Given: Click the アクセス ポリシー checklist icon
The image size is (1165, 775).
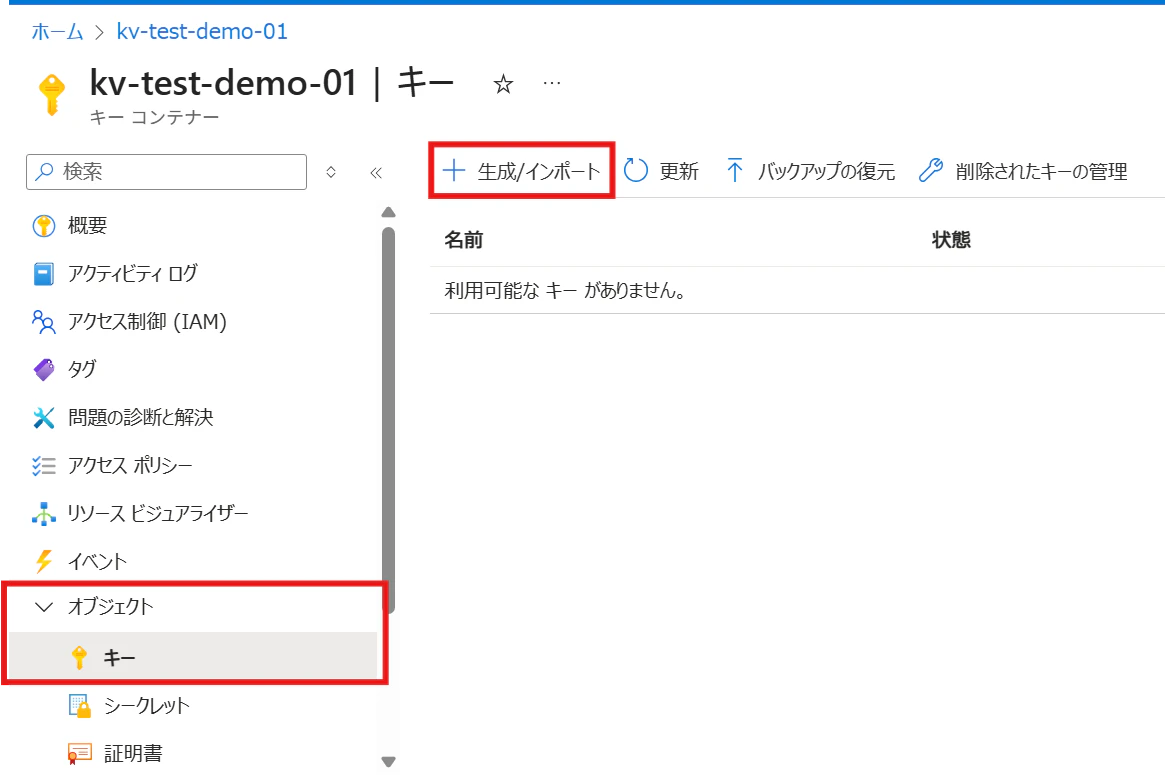Looking at the screenshot, I should (x=44, y=466).
